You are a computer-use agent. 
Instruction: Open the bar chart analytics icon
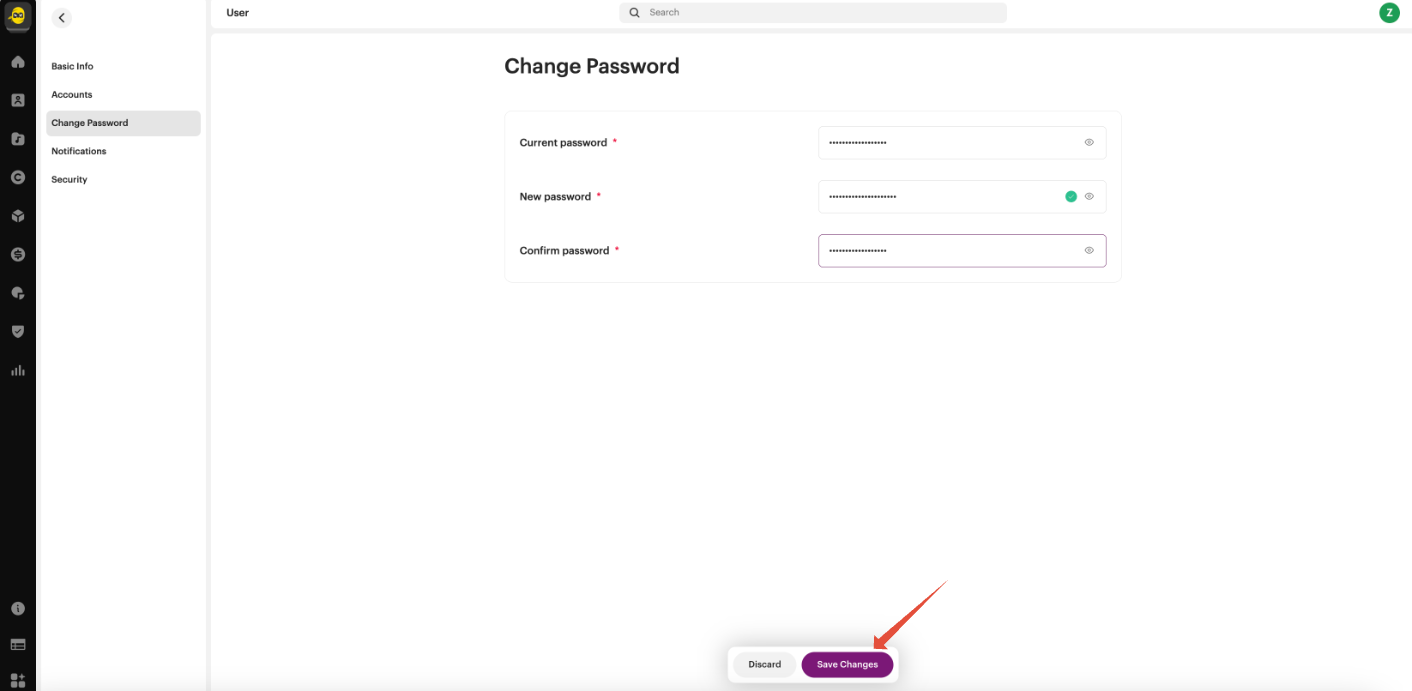[17, 370]
